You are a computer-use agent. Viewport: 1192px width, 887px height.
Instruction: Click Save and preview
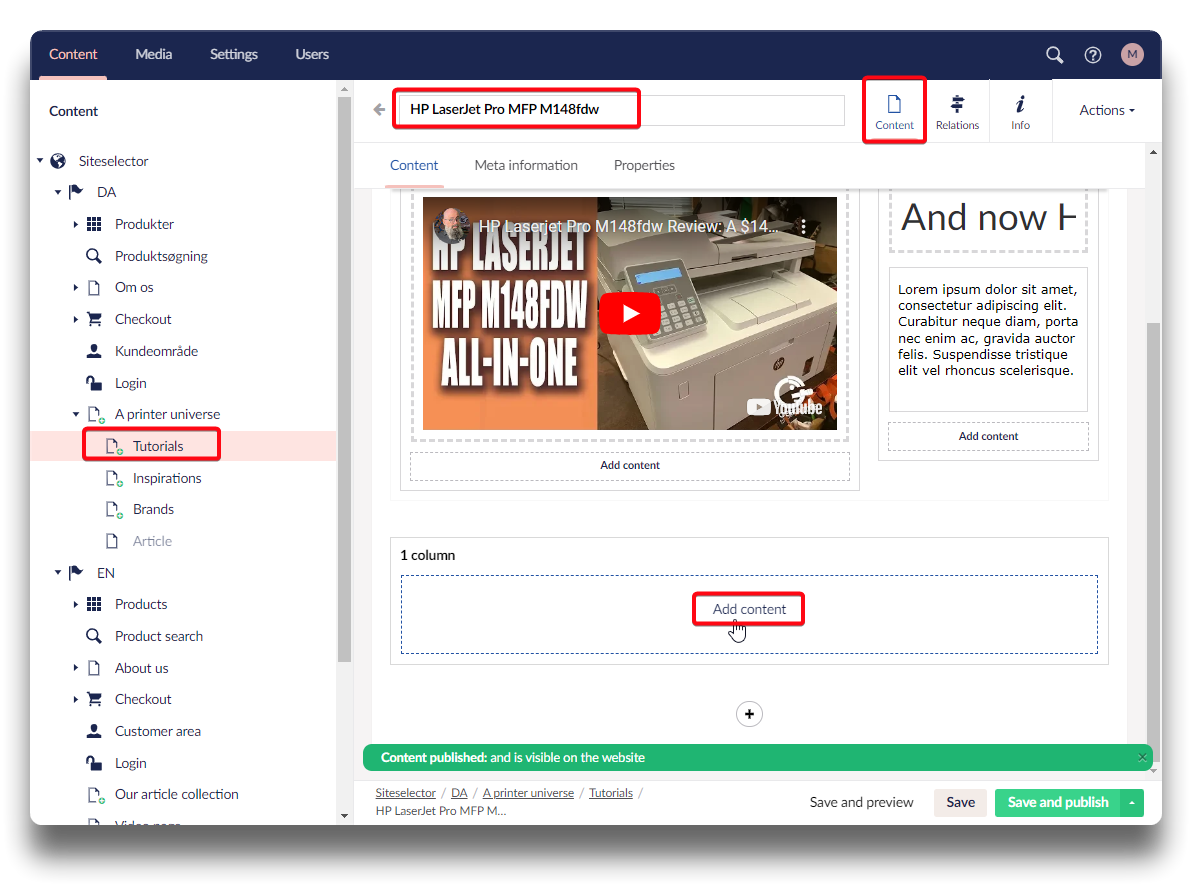click(x=861, y=803)
